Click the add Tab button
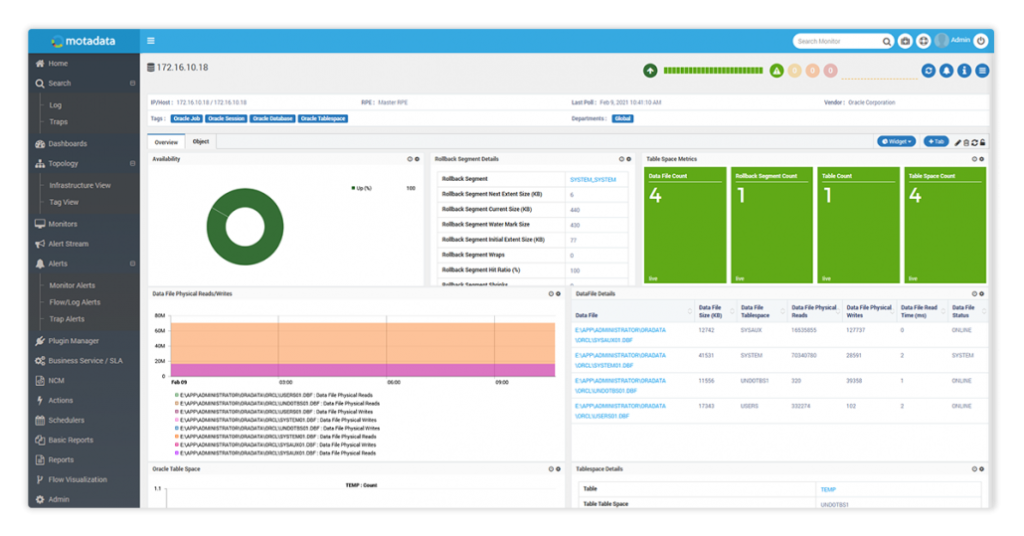 pos(936,142)
